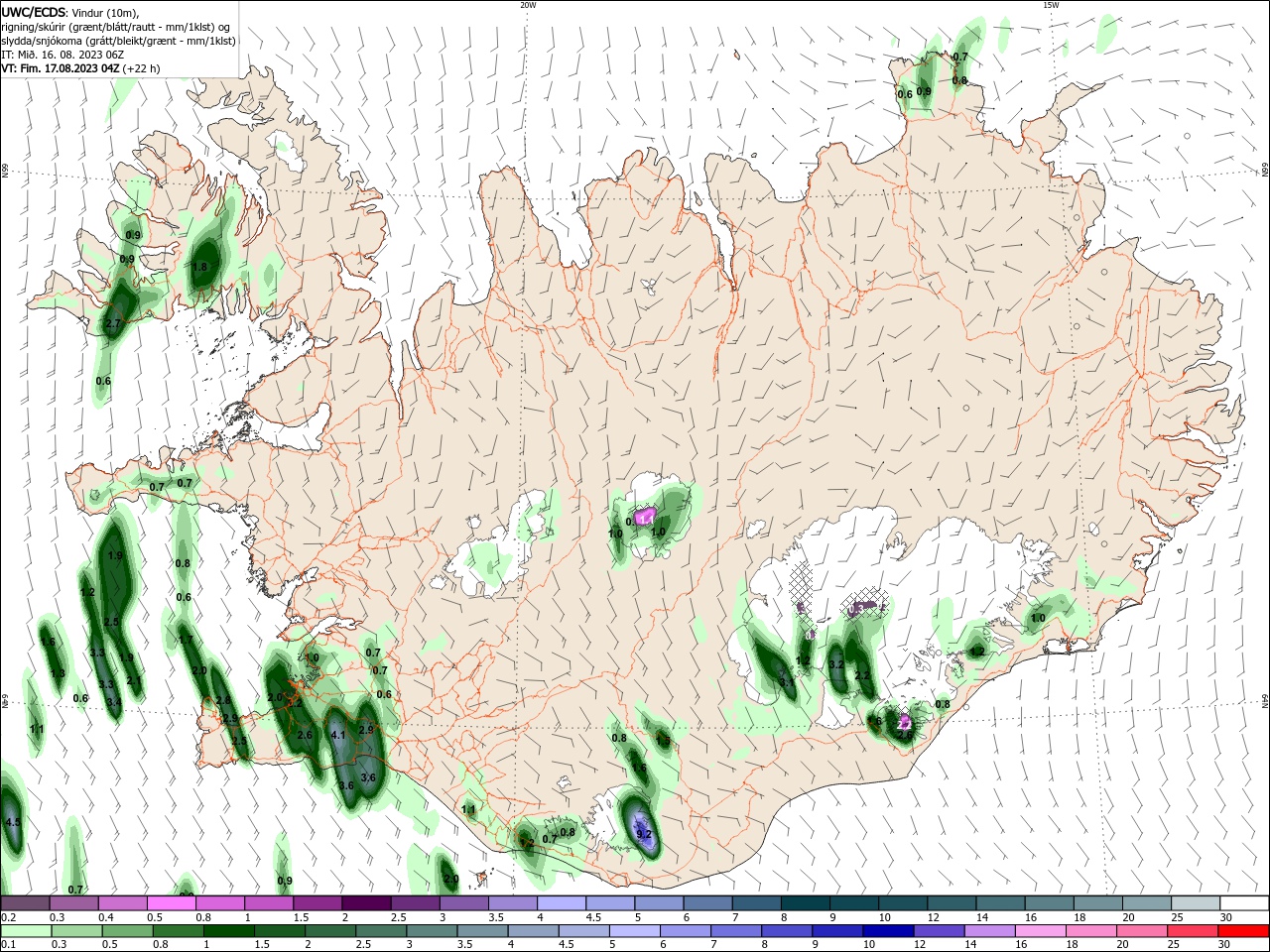Select the bright red swatch labeled 30 in the rain legend

coord(1244,931)
